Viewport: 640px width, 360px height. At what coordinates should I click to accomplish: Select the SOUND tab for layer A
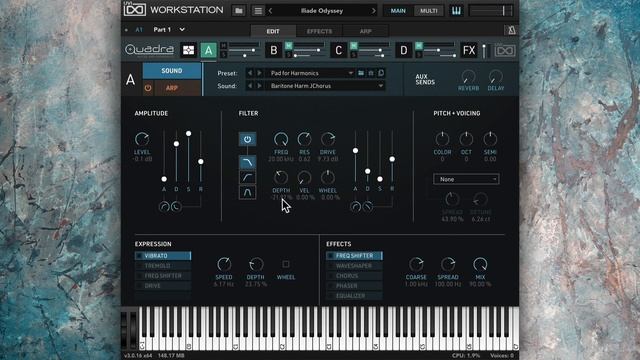point(171,71)
